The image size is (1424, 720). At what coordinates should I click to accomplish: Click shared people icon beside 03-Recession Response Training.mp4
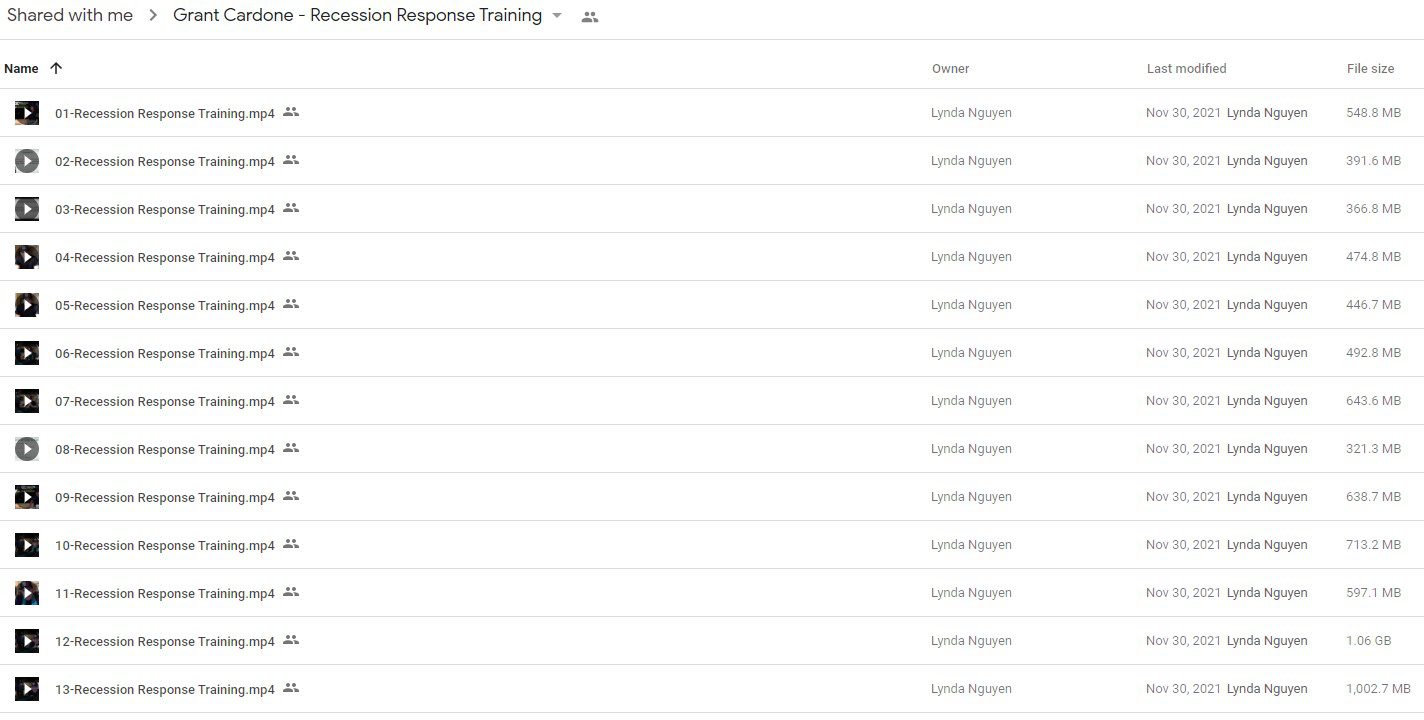(x=291, y=208)
